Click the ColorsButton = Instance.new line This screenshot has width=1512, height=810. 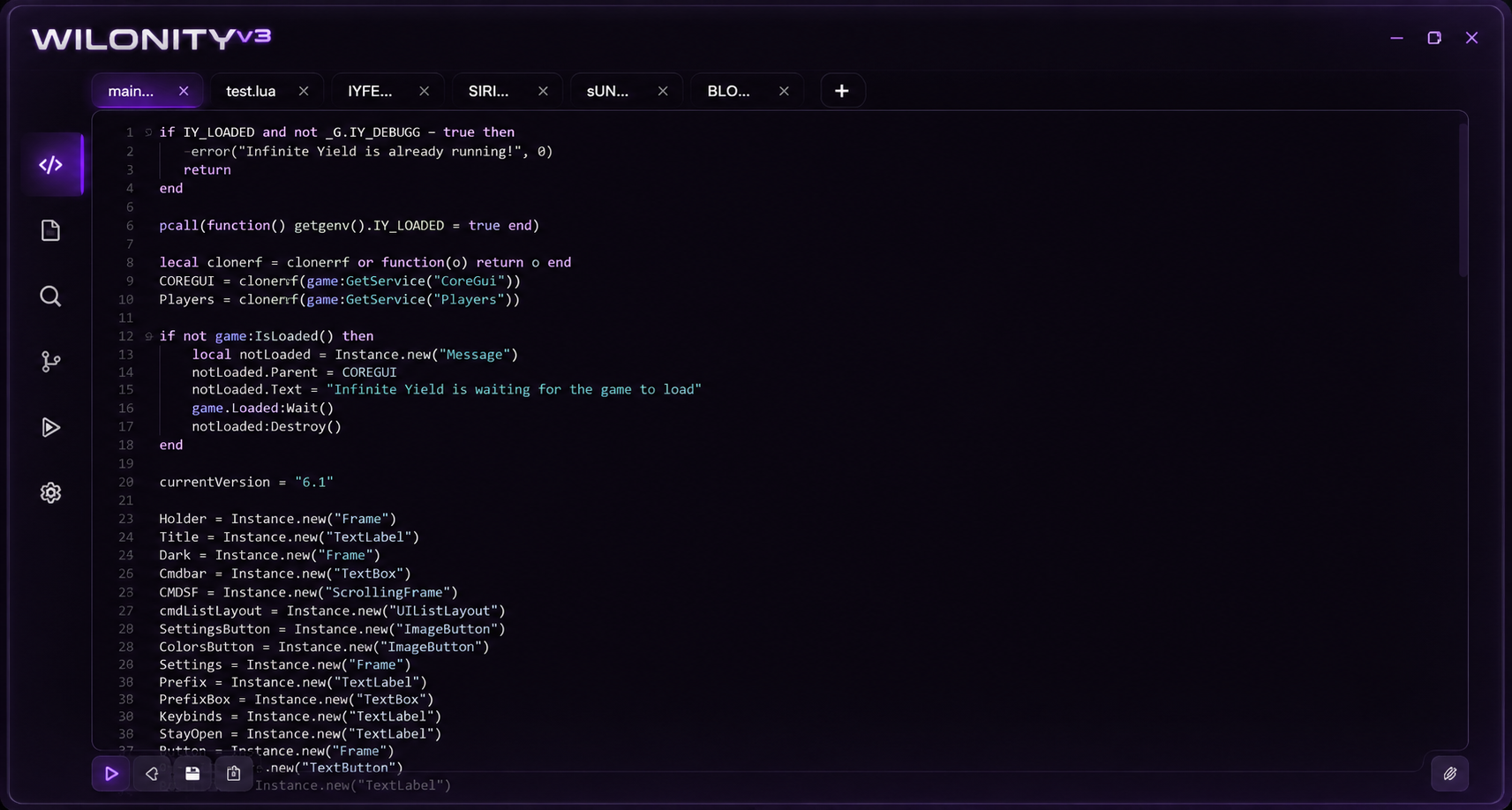325,647
